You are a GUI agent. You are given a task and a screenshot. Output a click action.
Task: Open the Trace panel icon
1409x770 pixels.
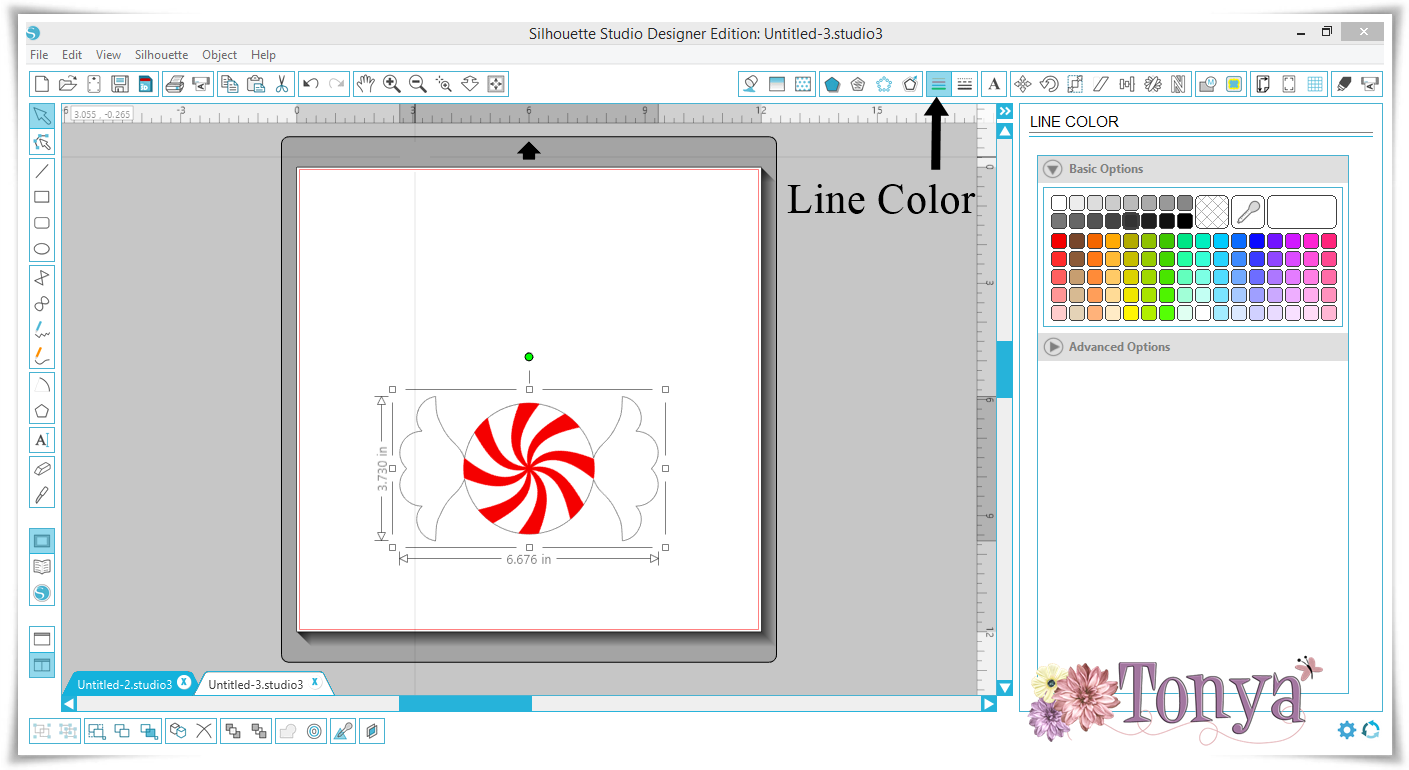tap(1234, 84)
